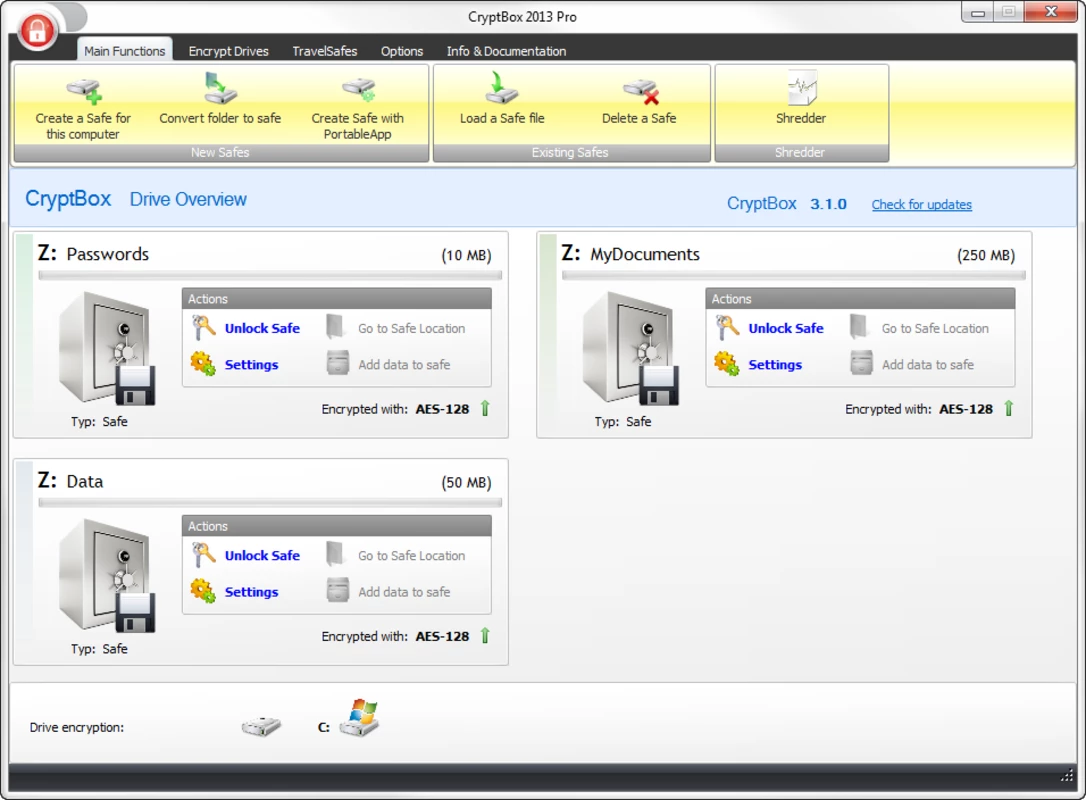
Task: Unlock the Passwords safe
Action: (x=262, y=328)
